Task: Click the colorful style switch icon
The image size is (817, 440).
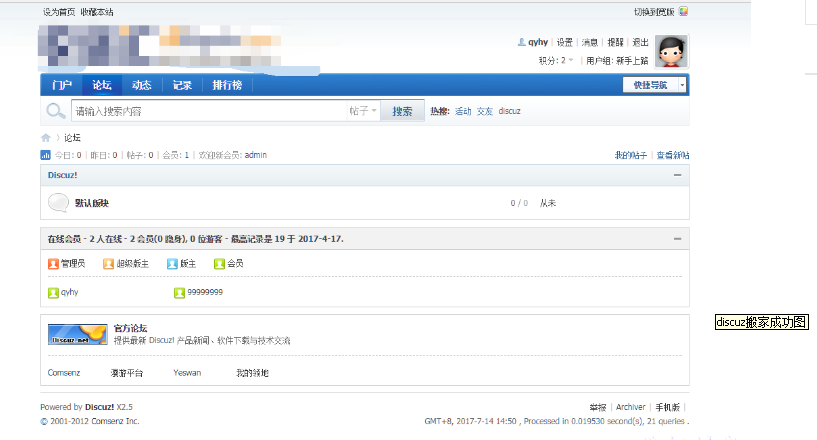Action: [x=683, y=12]
